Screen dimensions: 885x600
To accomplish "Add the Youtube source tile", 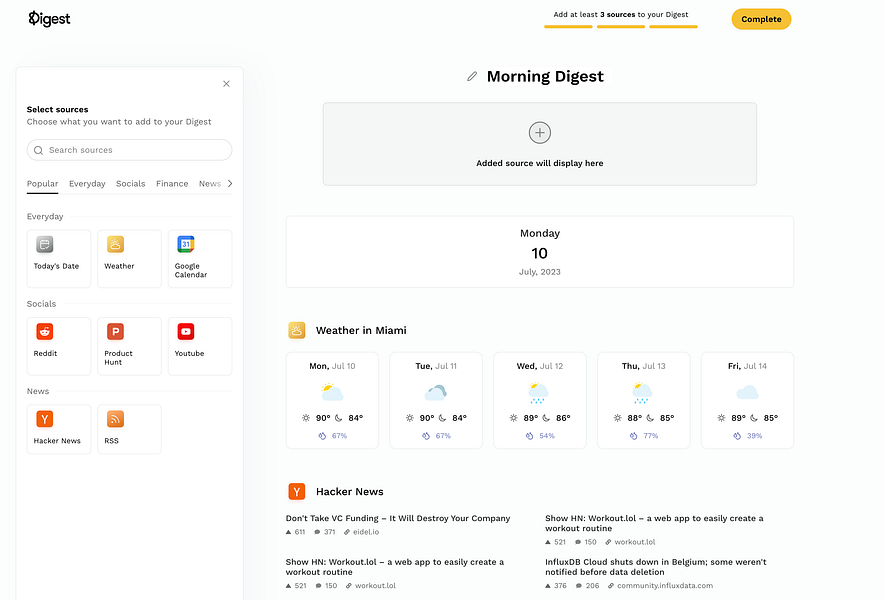I will [x=200, y=346].
